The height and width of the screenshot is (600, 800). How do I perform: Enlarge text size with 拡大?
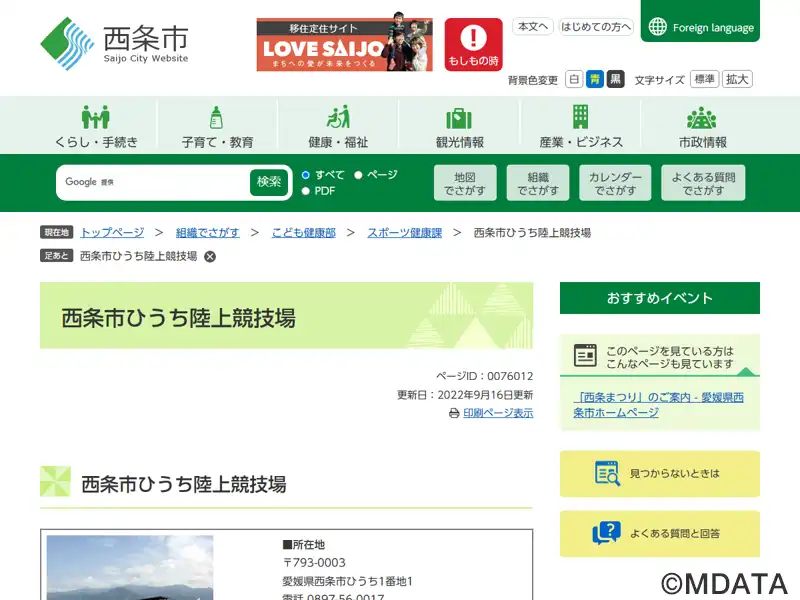[737, 79]
